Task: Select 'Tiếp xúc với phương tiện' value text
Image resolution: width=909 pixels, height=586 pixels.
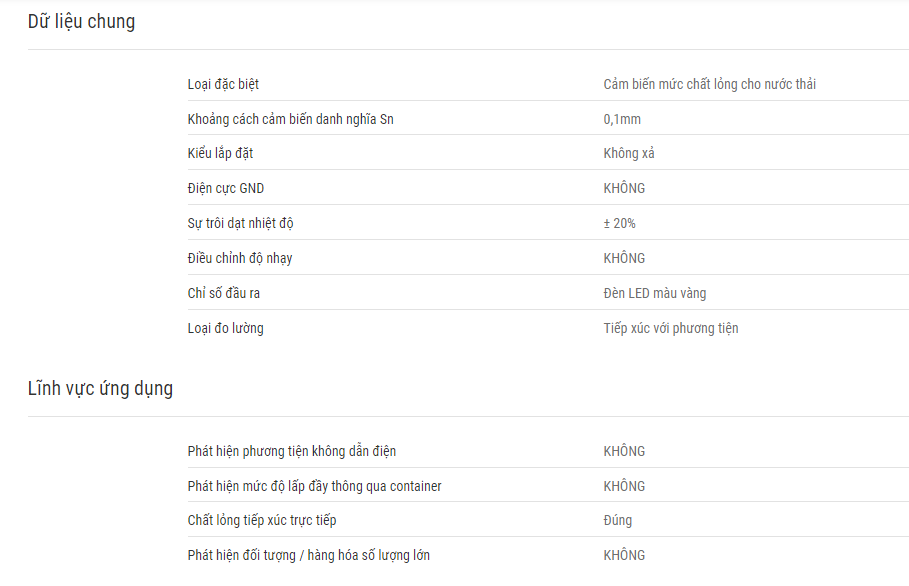Action: coord(671,329)
